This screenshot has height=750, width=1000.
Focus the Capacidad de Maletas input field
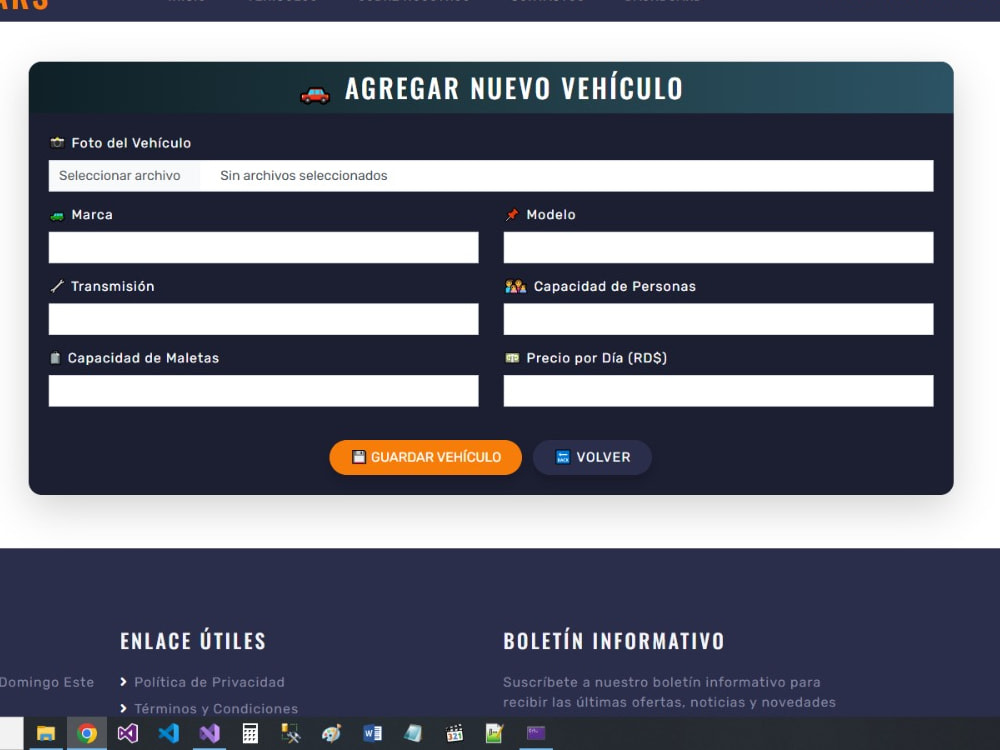[263, 390]
